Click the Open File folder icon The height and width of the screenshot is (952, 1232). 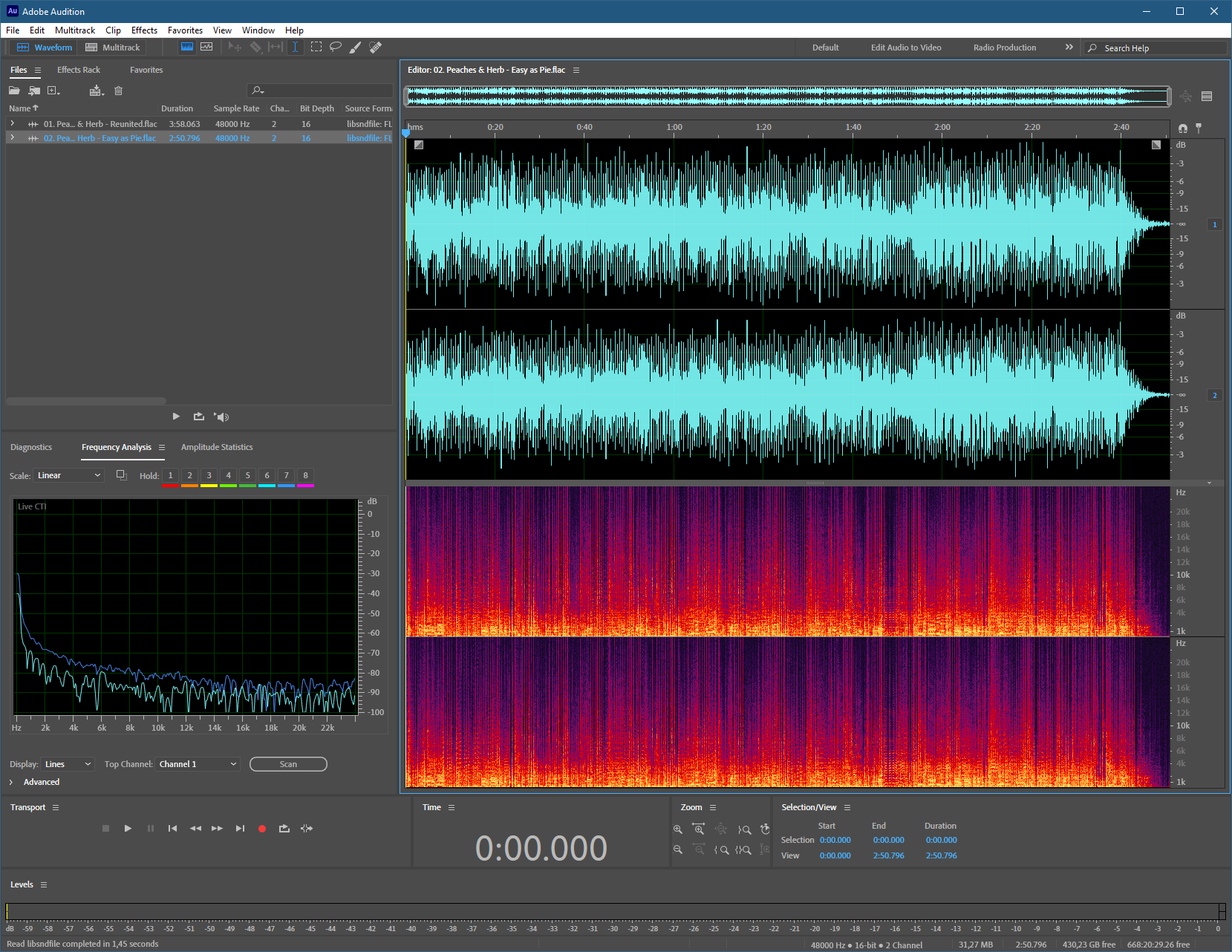coord(14,91)
